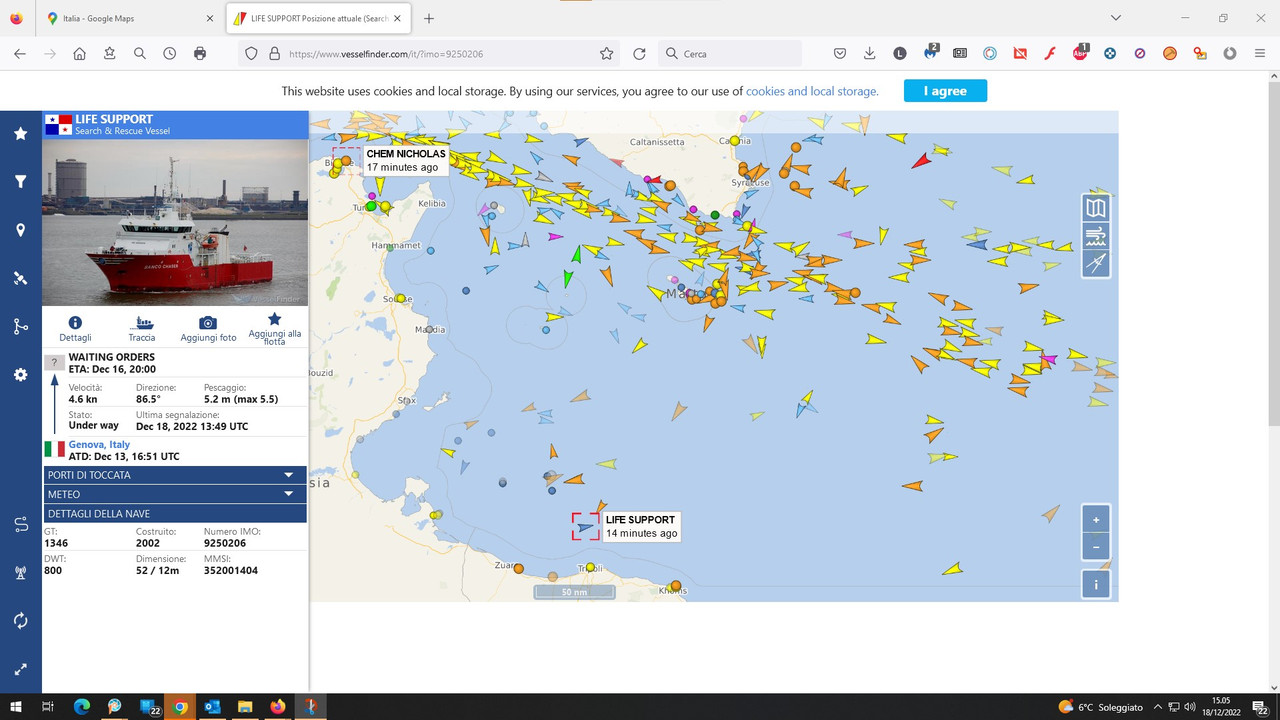This screenshot has width=1280, height=720.
Task: Click the IMO number 9250206
Action: pyautogui.click(x=225, y=543)
